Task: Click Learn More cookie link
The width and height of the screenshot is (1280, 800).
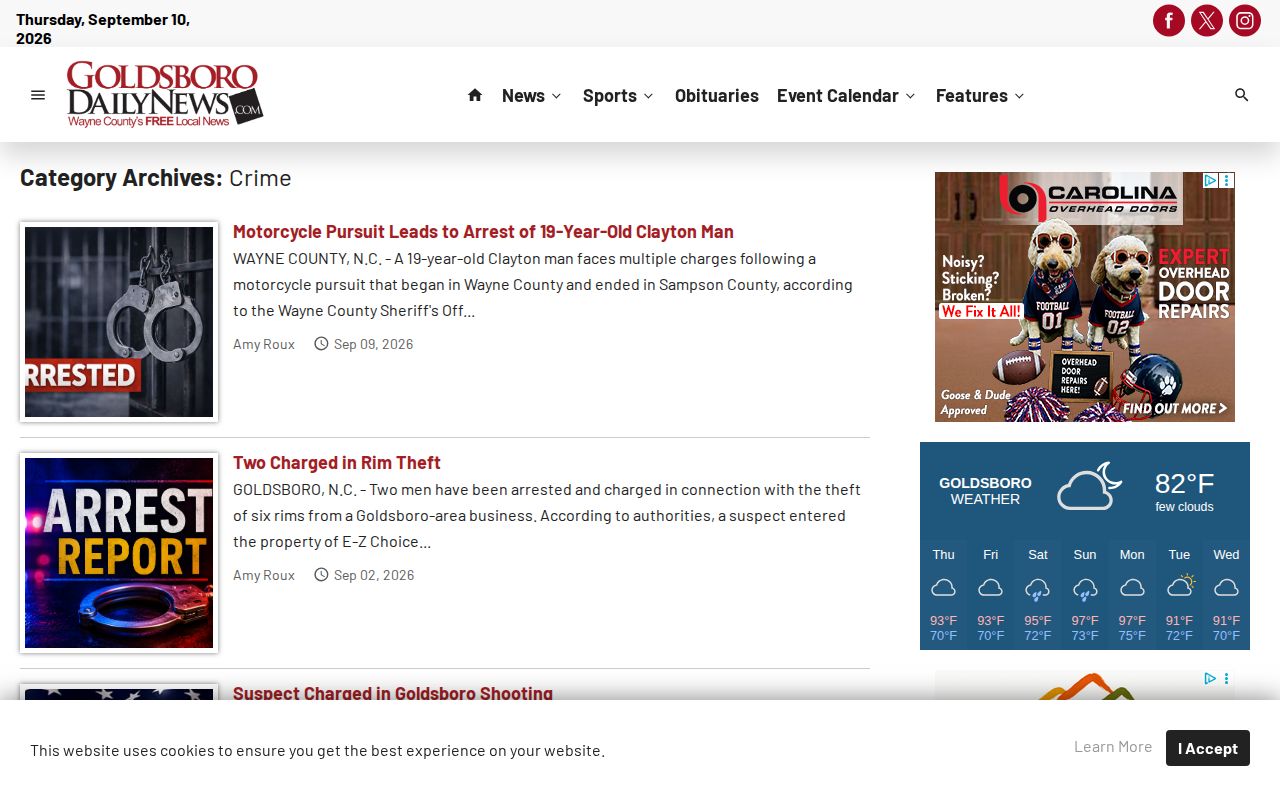Action: pyautogui.click(x=1113, y=746)
